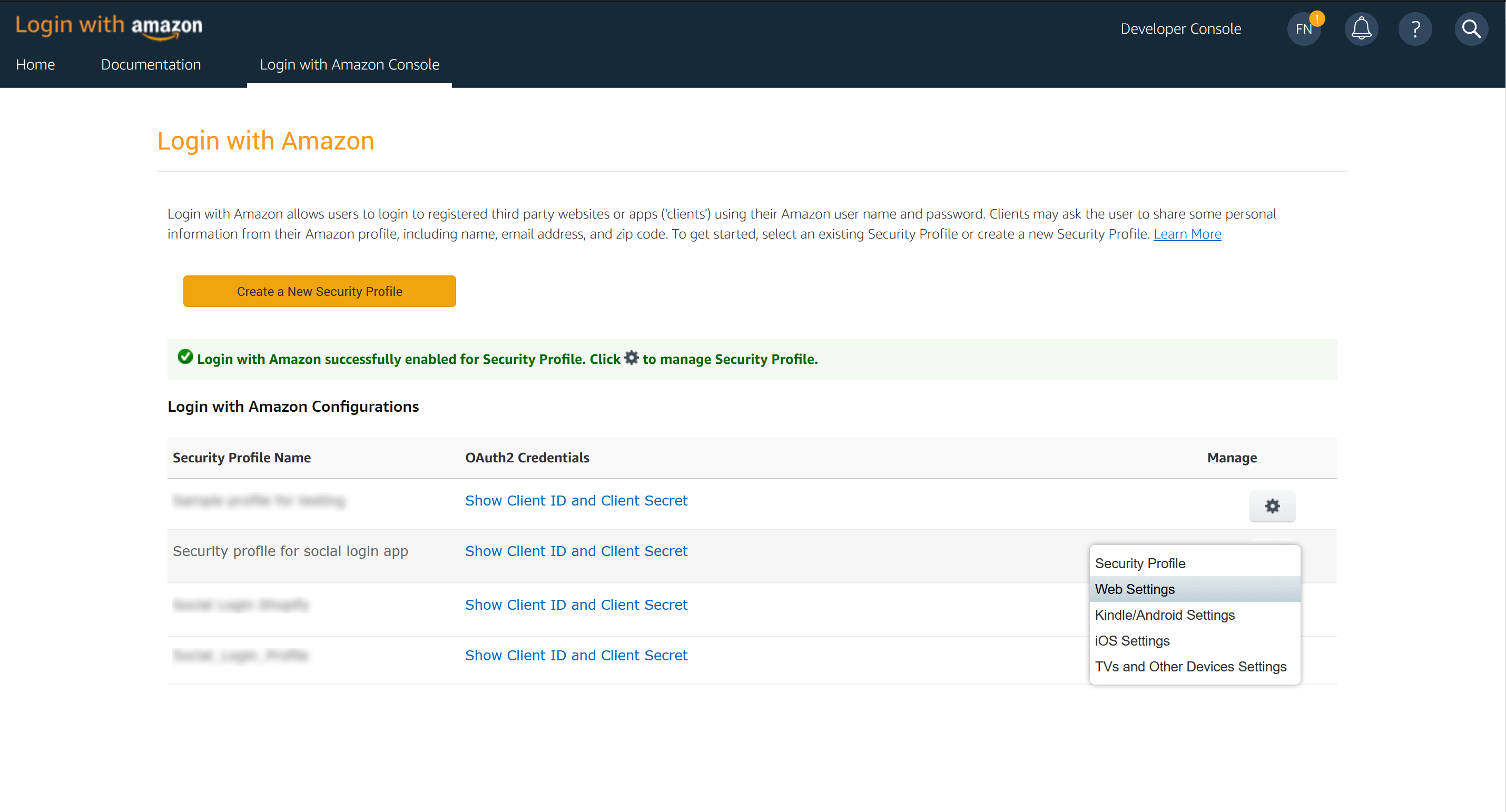This screenshot has width=1506, height=812.
Task: Show Client ID and Secret in third row
Action: point(576,605)
